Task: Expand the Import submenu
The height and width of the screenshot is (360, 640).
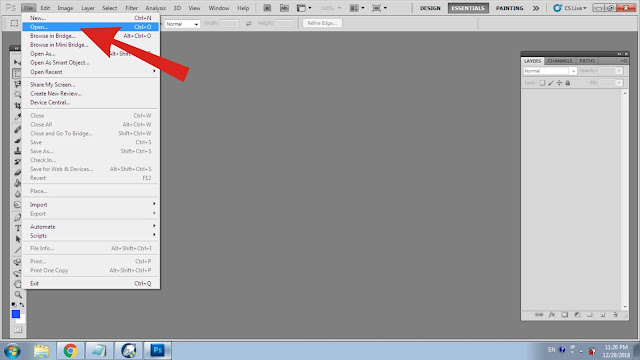Action: tap(91, 204)
